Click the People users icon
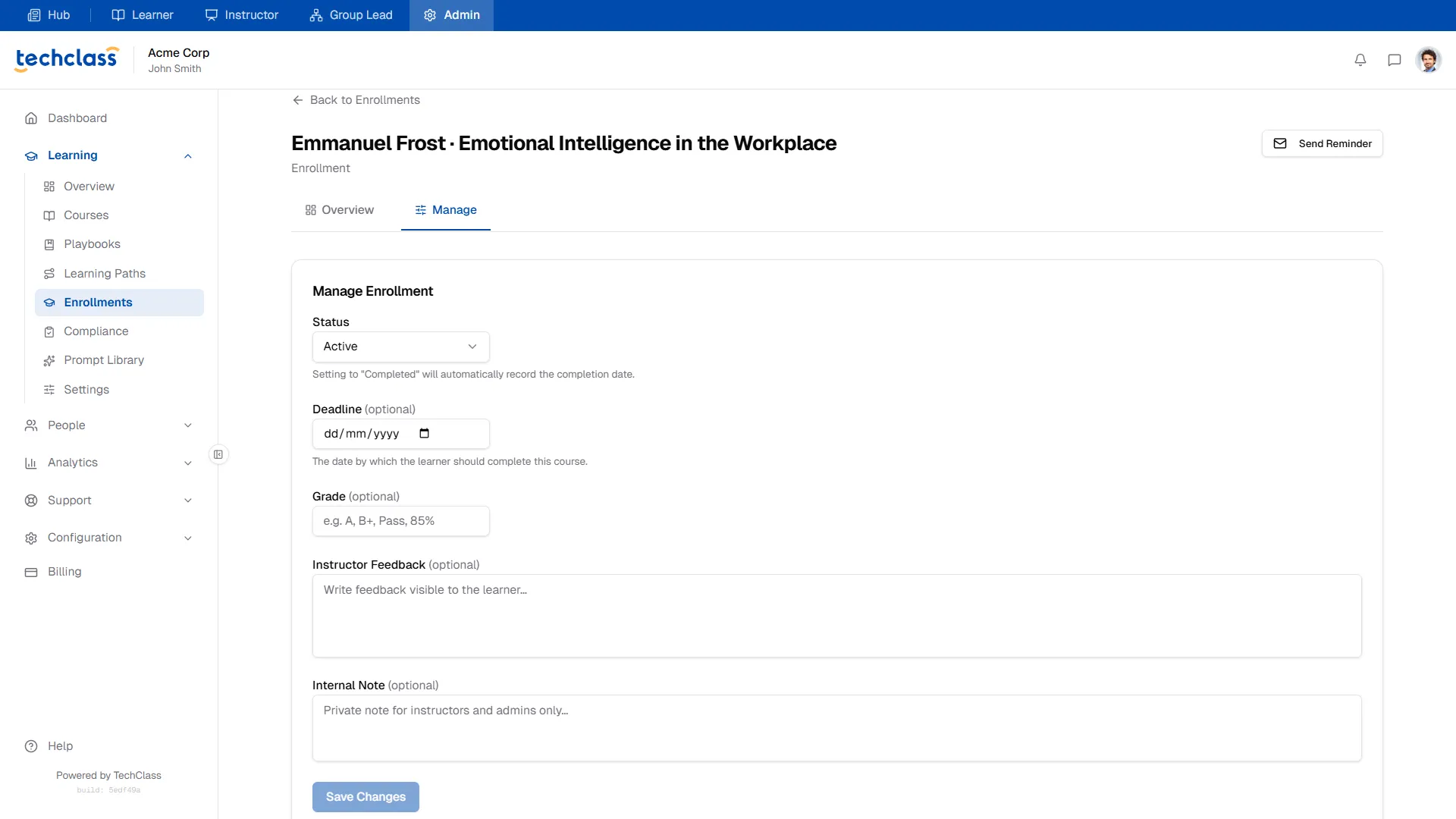Image resolution: width=1456 pixels, height=819 pixels. [31, 425]
